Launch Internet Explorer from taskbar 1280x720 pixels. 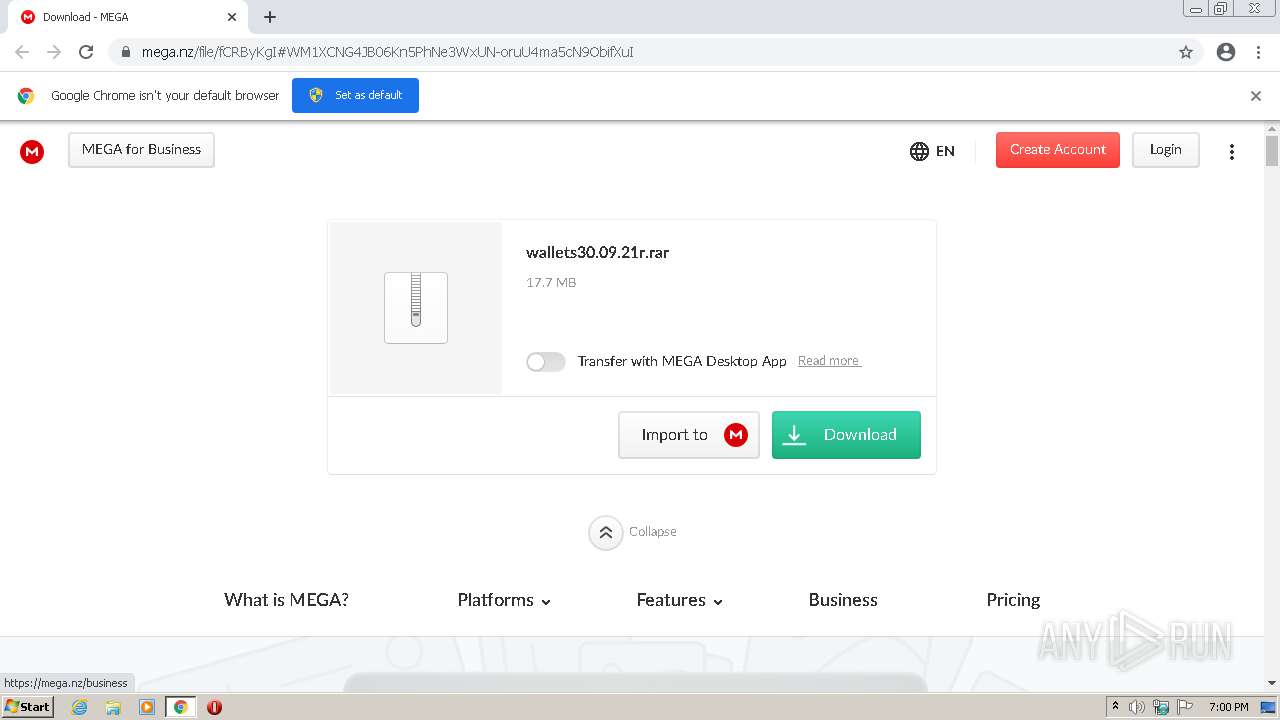pyautogui.click(x=80, y=707)
